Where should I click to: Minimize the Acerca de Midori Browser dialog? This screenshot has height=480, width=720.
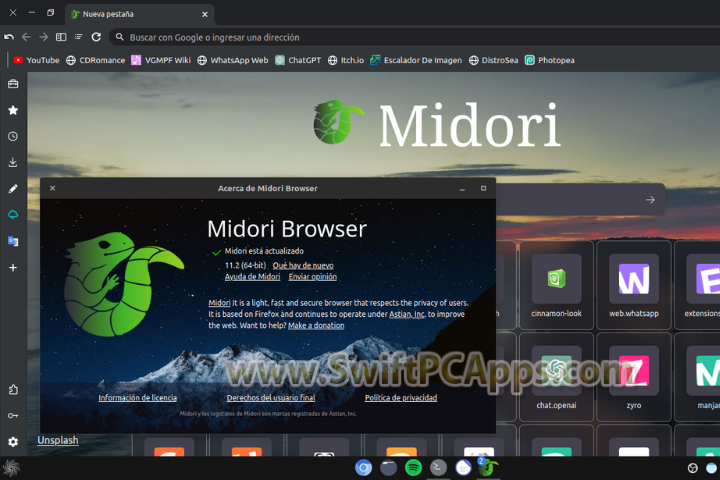462,189
